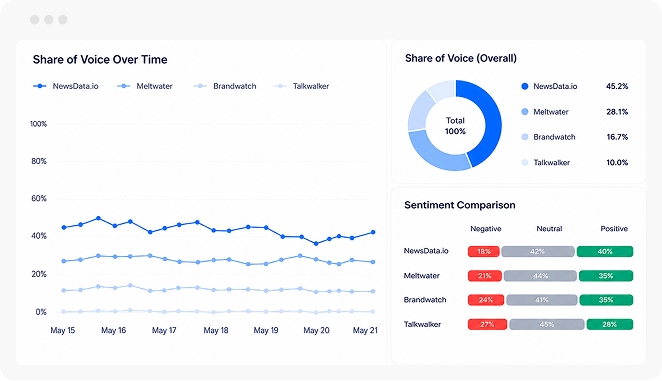Click the Neutral column header
The width and height of the screenshot is (662, 381).
(x=549, y=229)
